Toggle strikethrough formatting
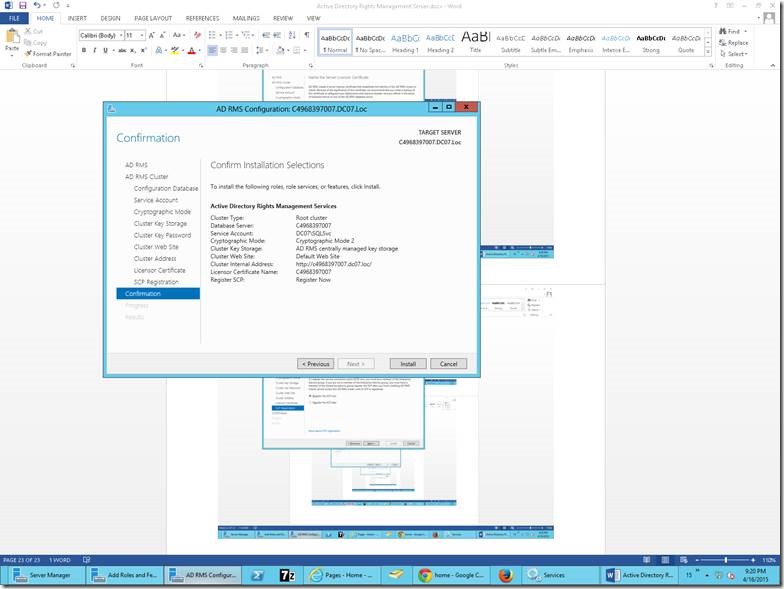This screenshot has height=589, width=784. [x=122, y=50]
